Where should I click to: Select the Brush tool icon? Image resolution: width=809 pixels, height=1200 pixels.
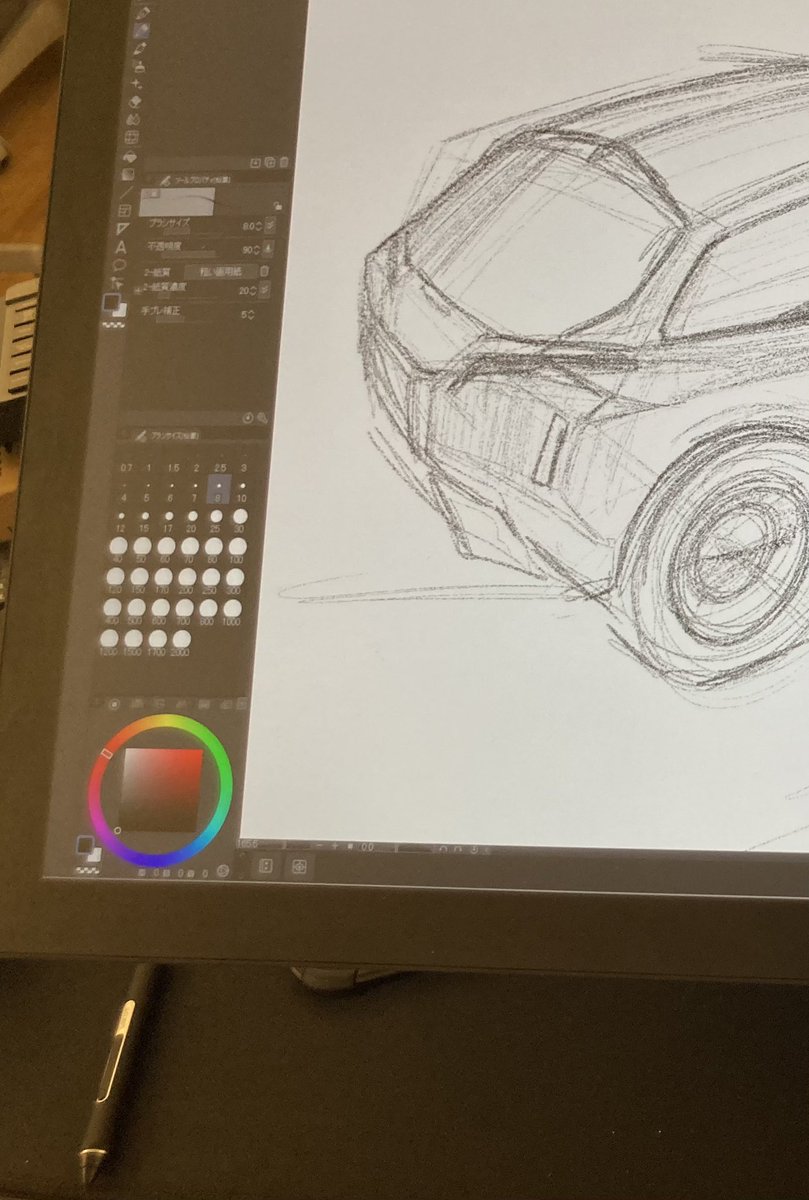(x=140, y=48)
